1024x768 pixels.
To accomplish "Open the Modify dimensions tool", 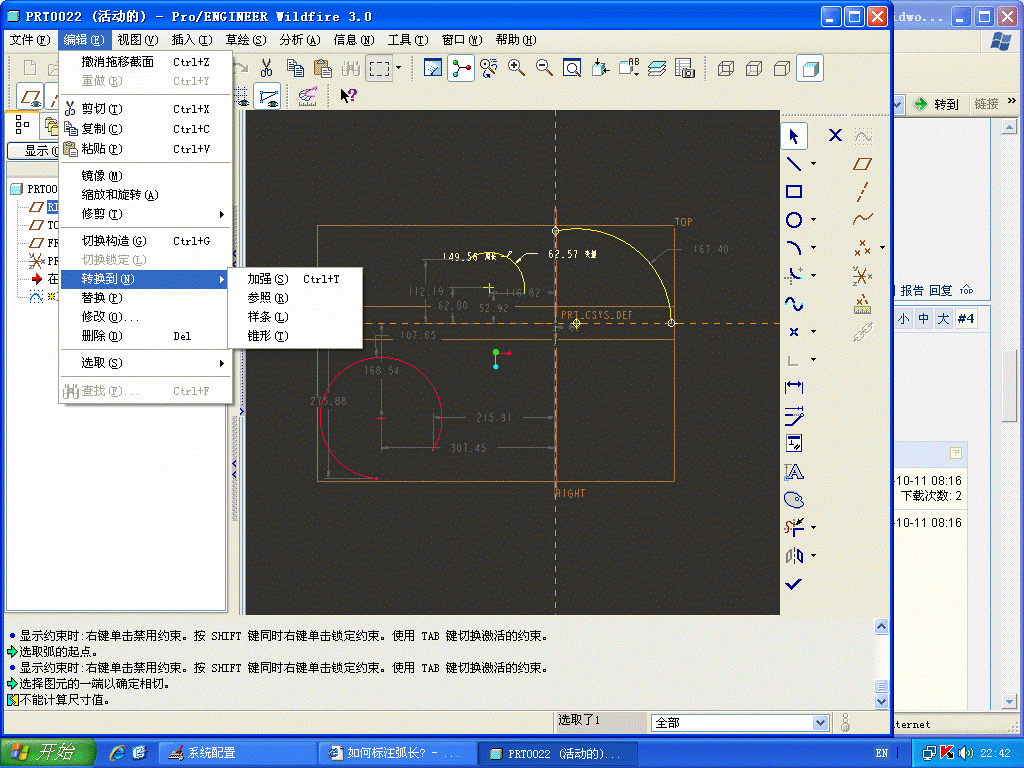I will (793, 415).
